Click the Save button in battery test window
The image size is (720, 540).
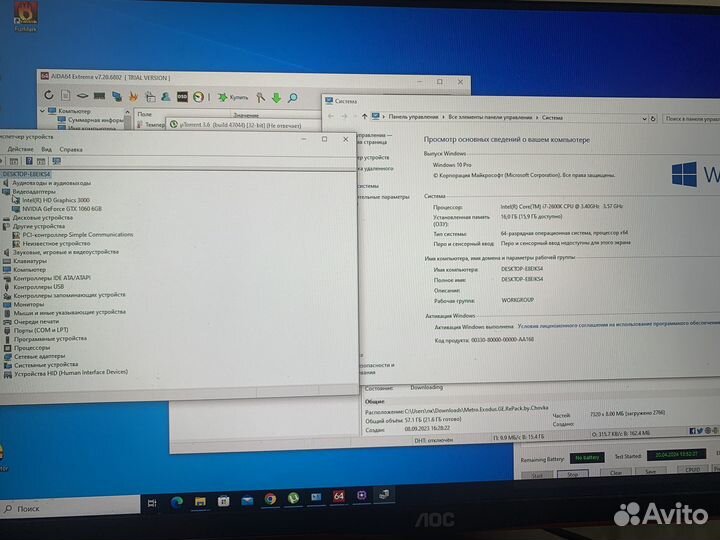point(650,472)
